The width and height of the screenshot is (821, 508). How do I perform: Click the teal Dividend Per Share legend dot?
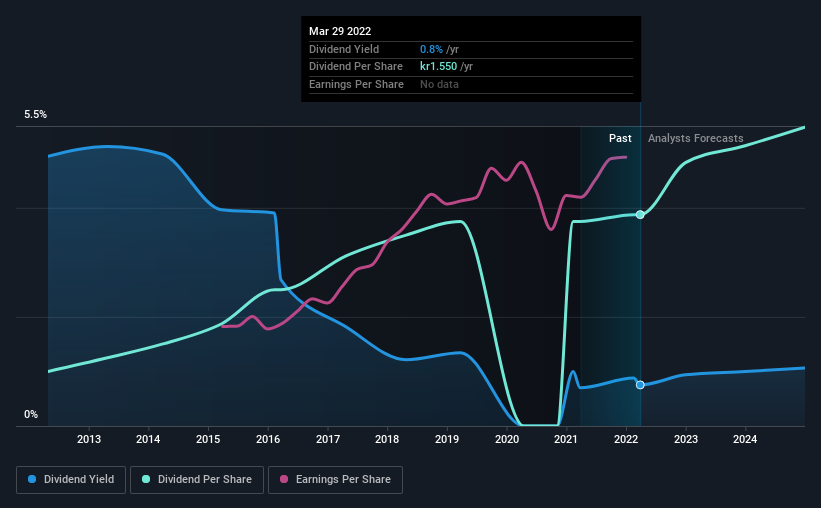pyautogui.click(x=146, y=479)
